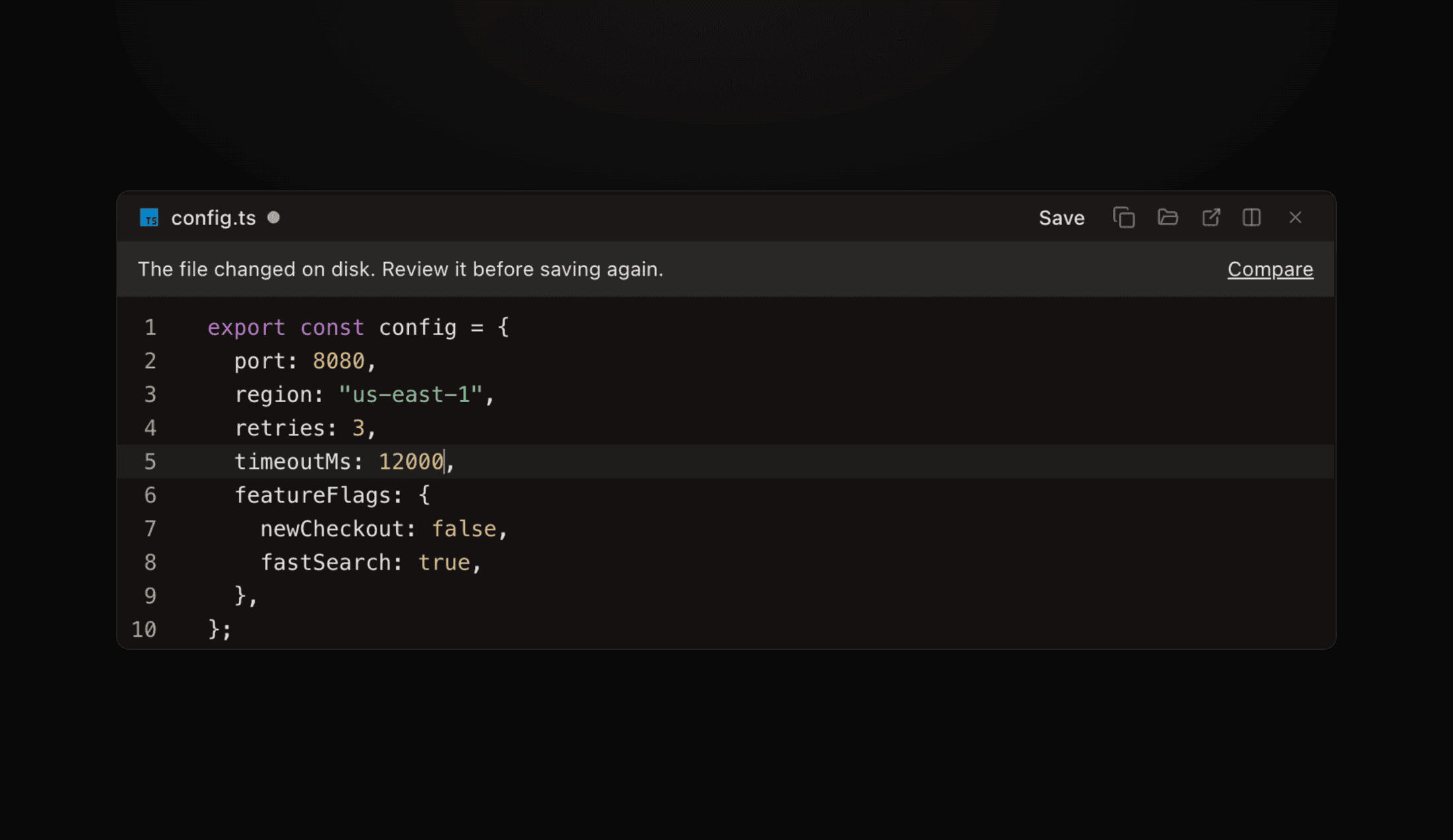Click the fastSearch true value

(x=444, y=563)
